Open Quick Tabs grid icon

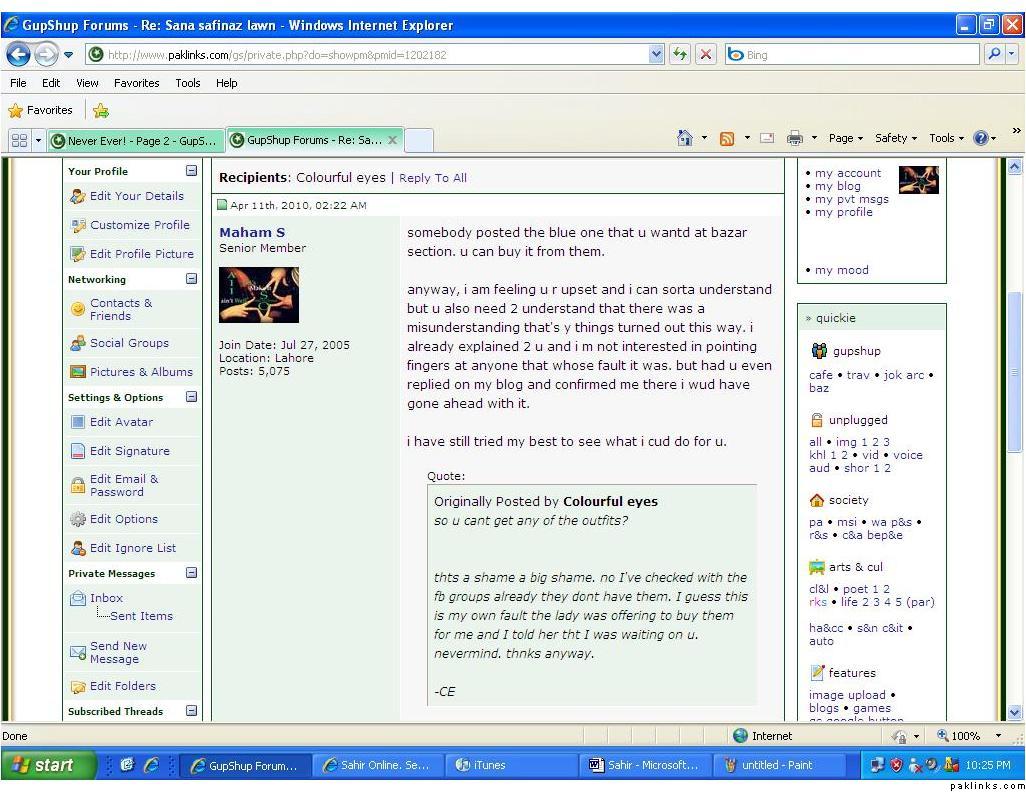click(19, 140)
